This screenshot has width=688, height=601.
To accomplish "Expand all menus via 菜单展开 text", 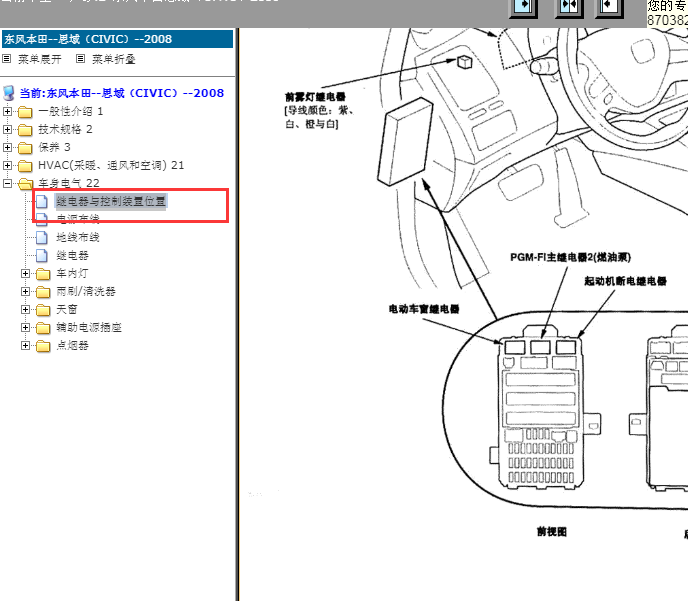I will pos(39,59).
